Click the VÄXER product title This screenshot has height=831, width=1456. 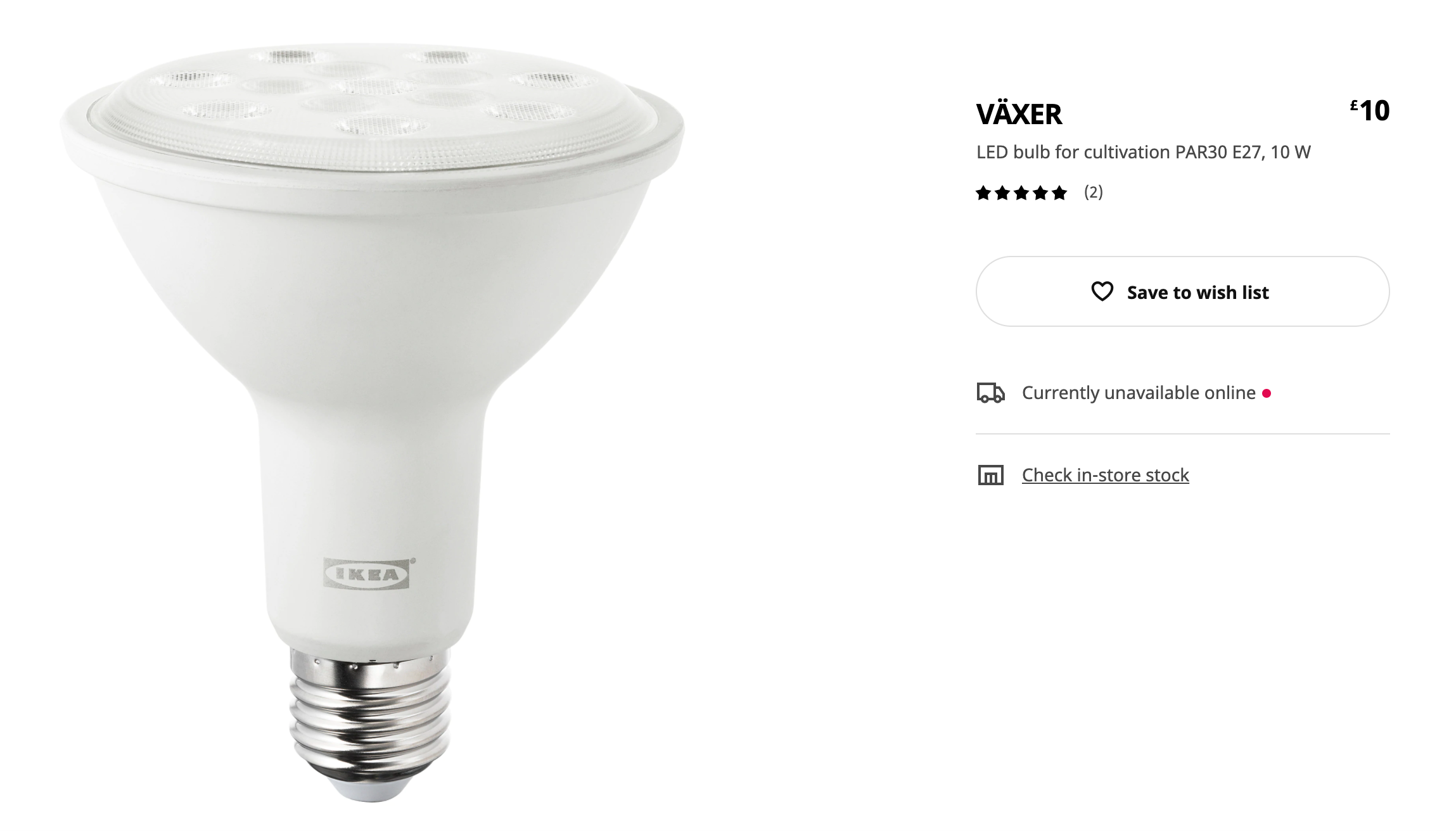(x=1019, y=114)
